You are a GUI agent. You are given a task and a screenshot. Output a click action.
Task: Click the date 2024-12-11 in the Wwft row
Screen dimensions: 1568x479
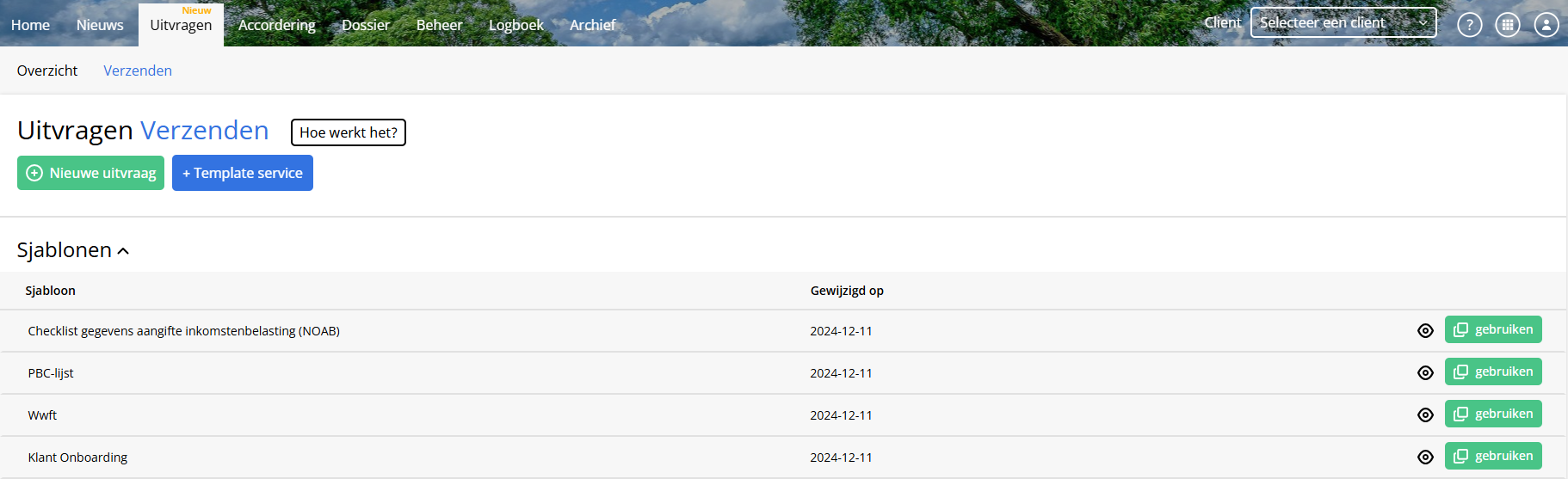[x=841, y=415]
